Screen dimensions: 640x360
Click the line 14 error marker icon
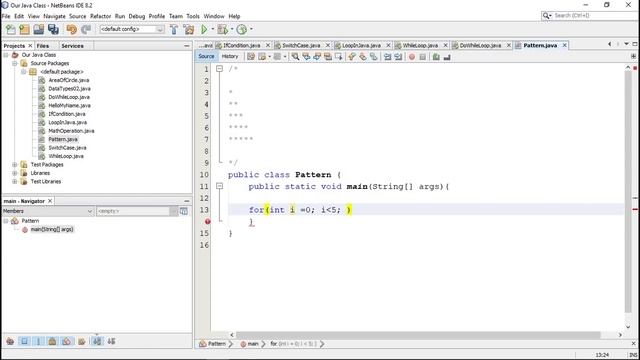pyautogui.click(x=207, y=221)
